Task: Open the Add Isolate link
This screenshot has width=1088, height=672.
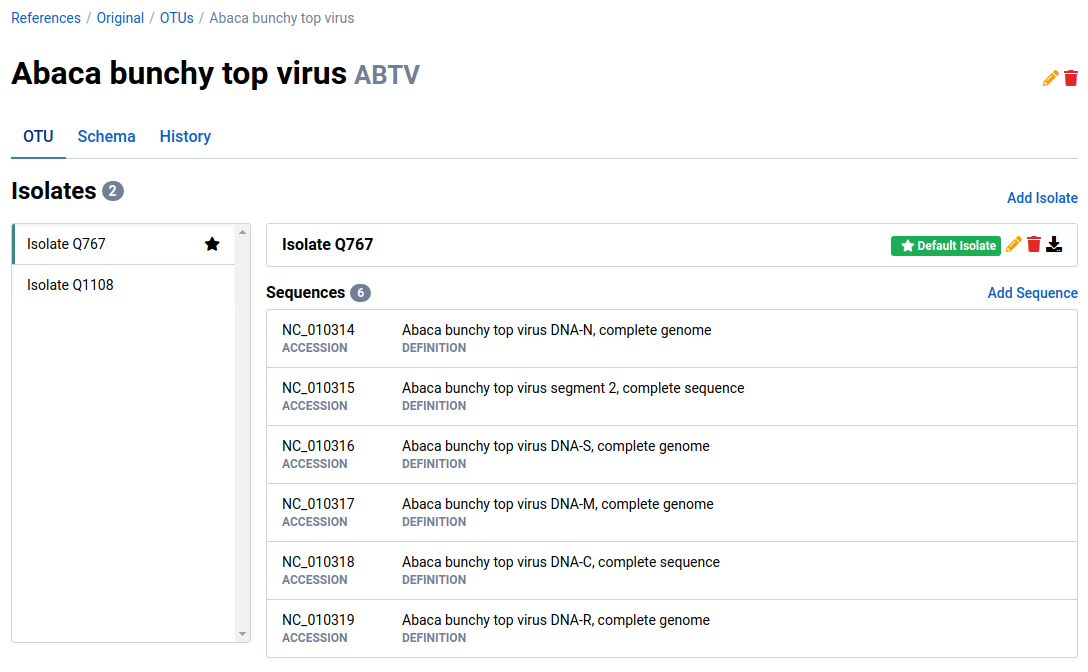Action: (1042, 197)
